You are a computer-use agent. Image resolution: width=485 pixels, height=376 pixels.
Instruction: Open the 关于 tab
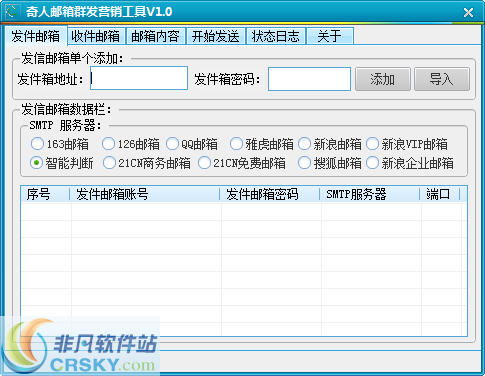click(329, 36)
